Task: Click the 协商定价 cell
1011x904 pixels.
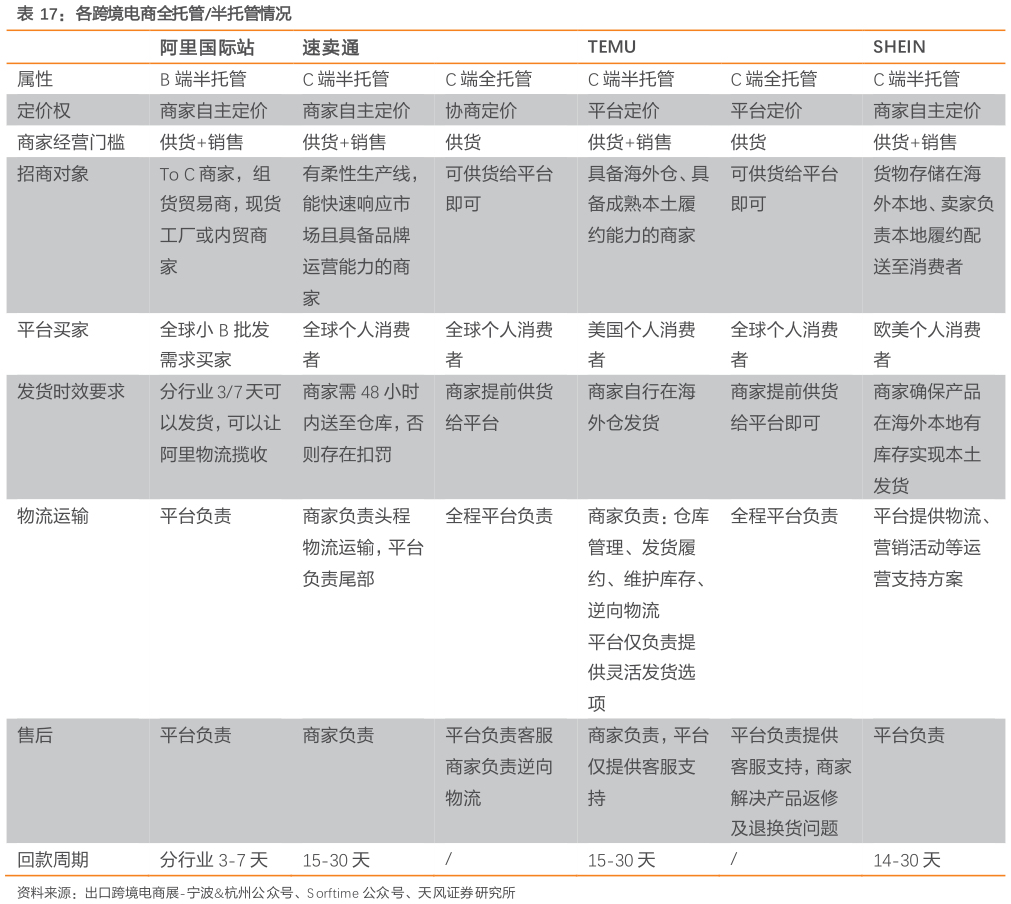Action: click(x=481, y=110)
